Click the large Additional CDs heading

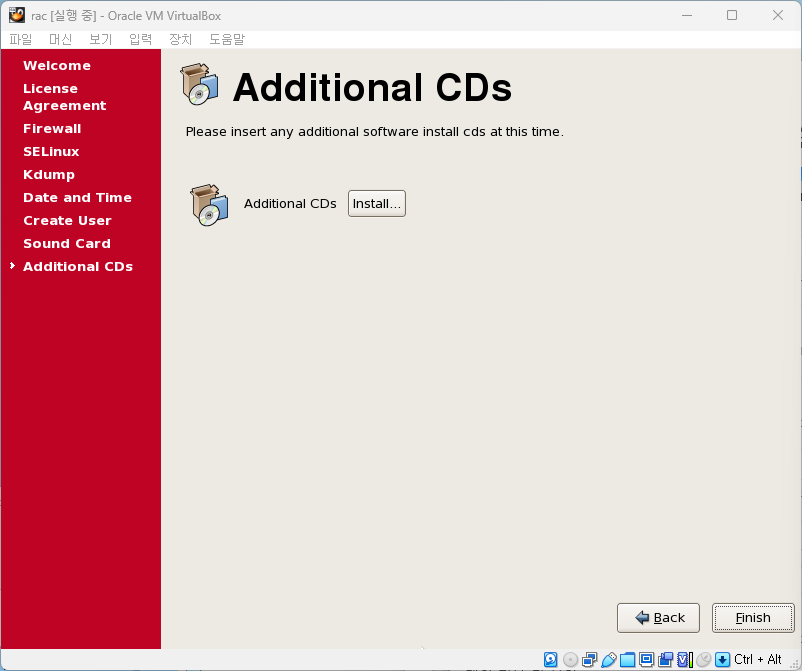click(x=372, y=87)
